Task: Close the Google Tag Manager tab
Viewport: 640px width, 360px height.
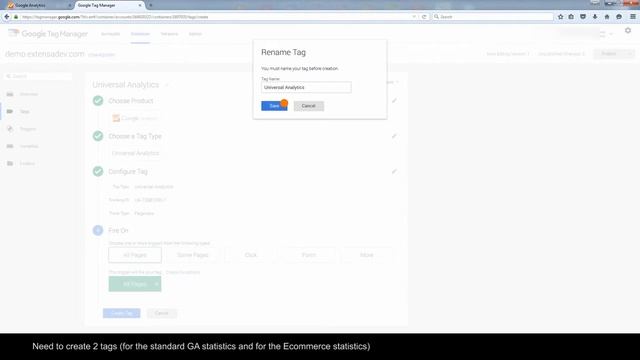Action: pos(140,5)
